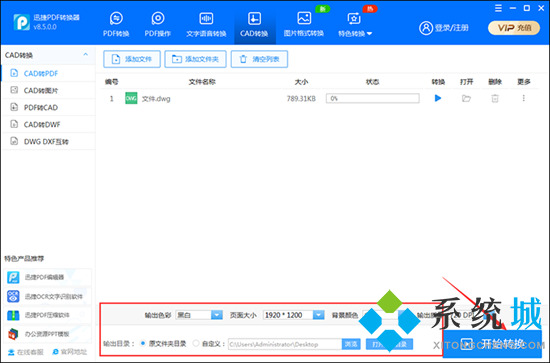Open 迅捷PDF编辑器 recommended product
The image size is (550, 363).
click(x=48, y=277)
